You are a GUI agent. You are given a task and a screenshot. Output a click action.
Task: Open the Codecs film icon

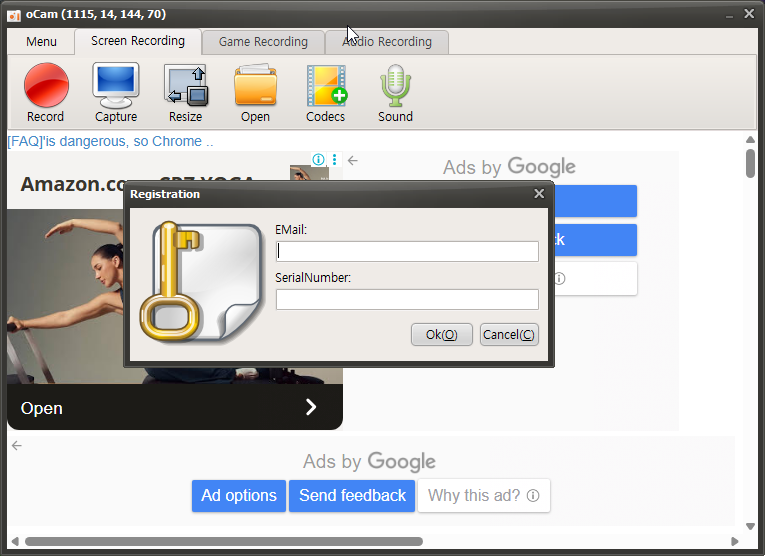(x=326, y=85)
